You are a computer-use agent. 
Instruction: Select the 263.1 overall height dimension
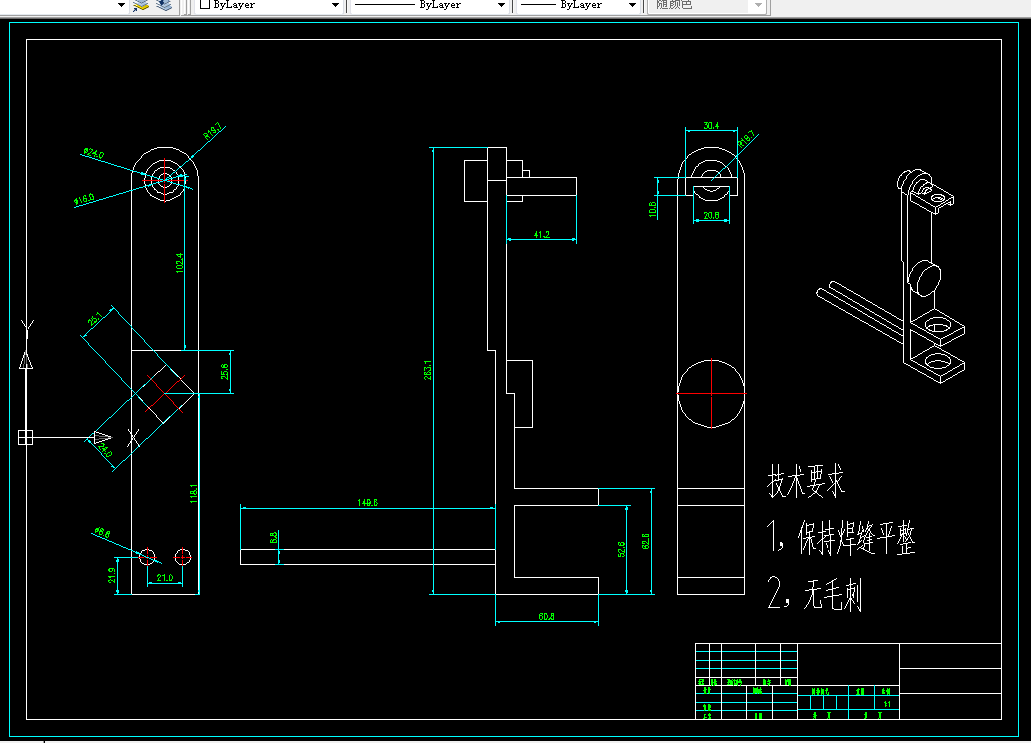click(x=427, y=370)
